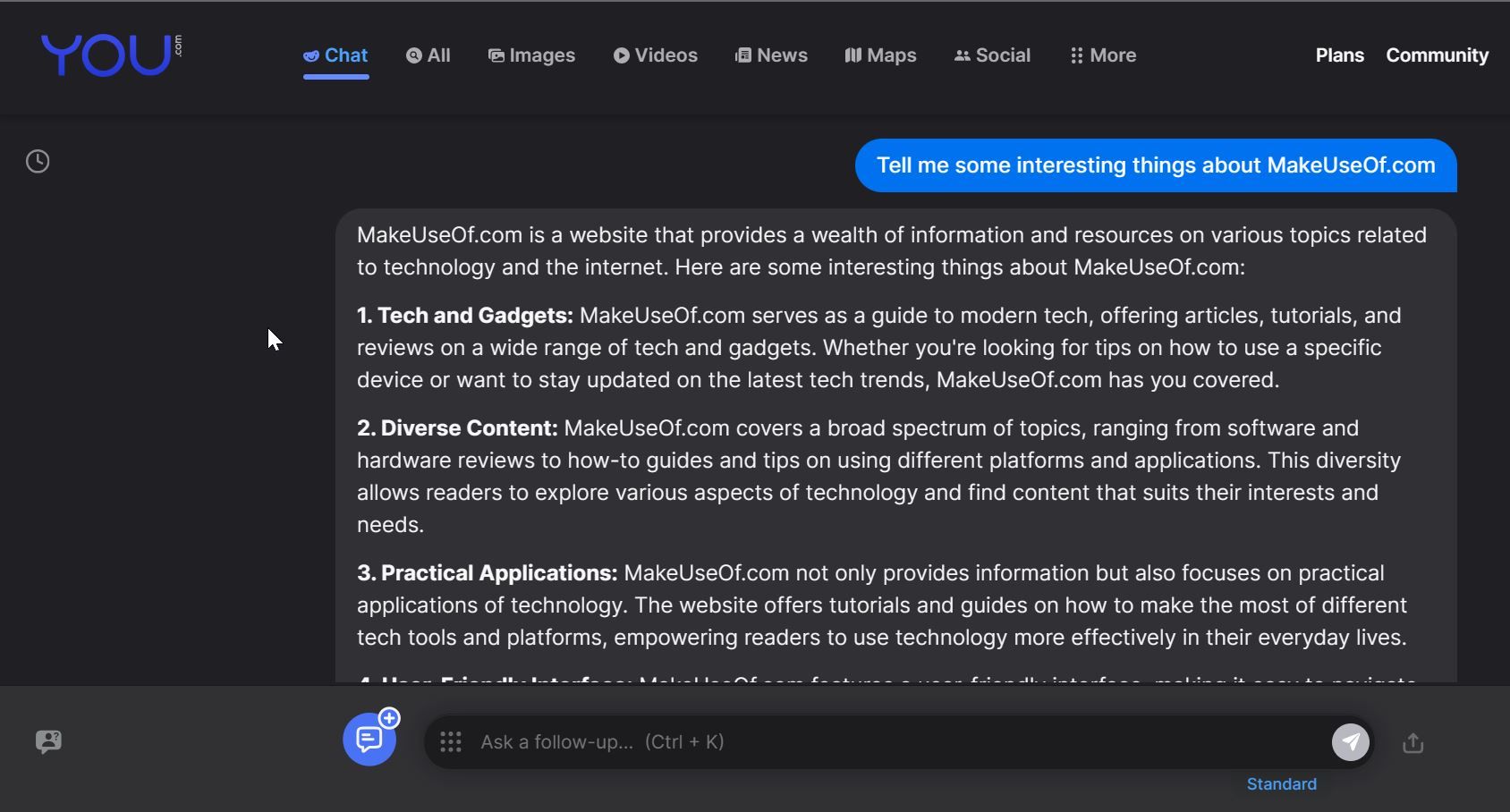Open the feedback chat icon at bottom left
1510x812 pixels.
tap(49, 740)
